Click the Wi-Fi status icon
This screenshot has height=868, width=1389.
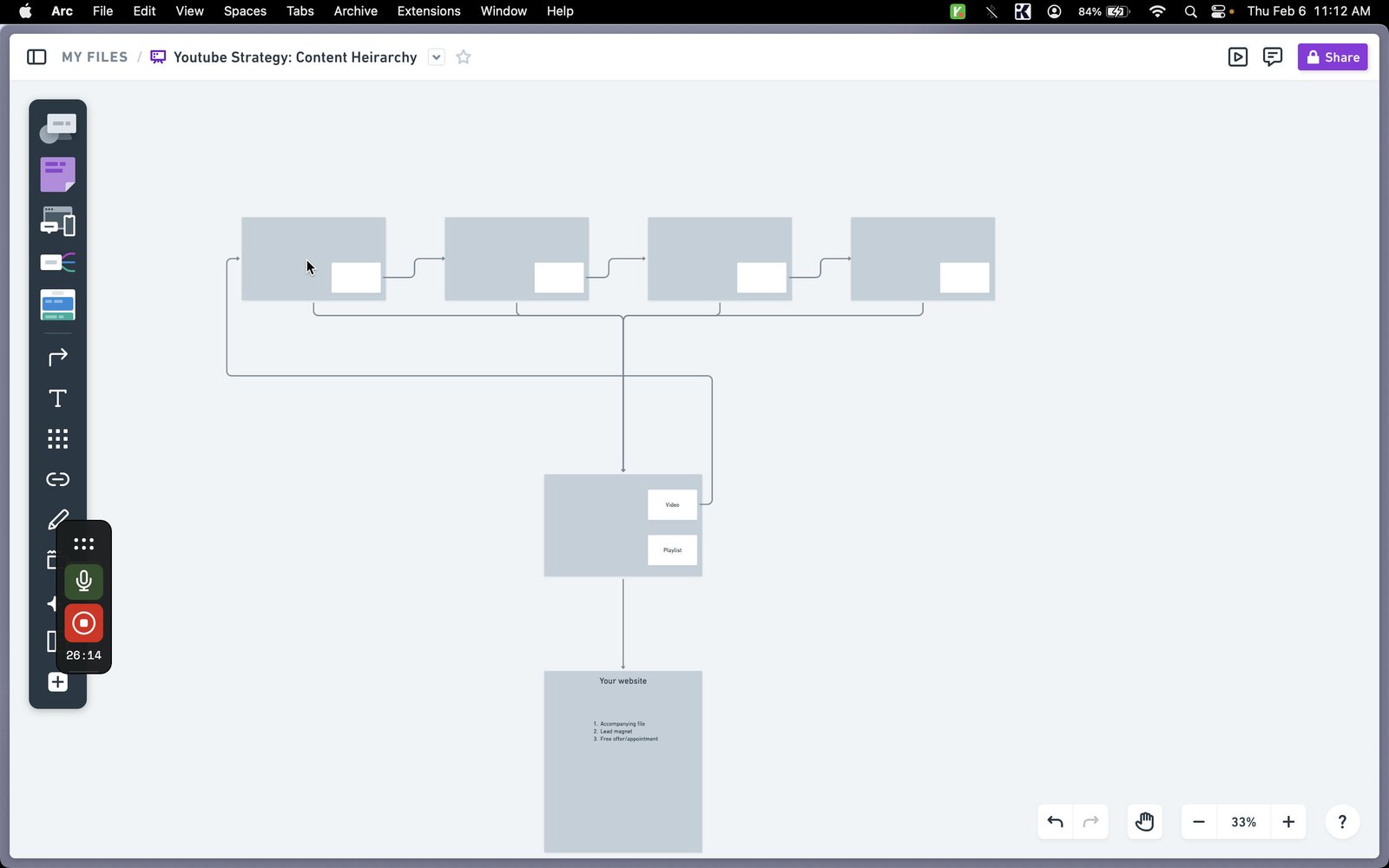coord(1157,11)
